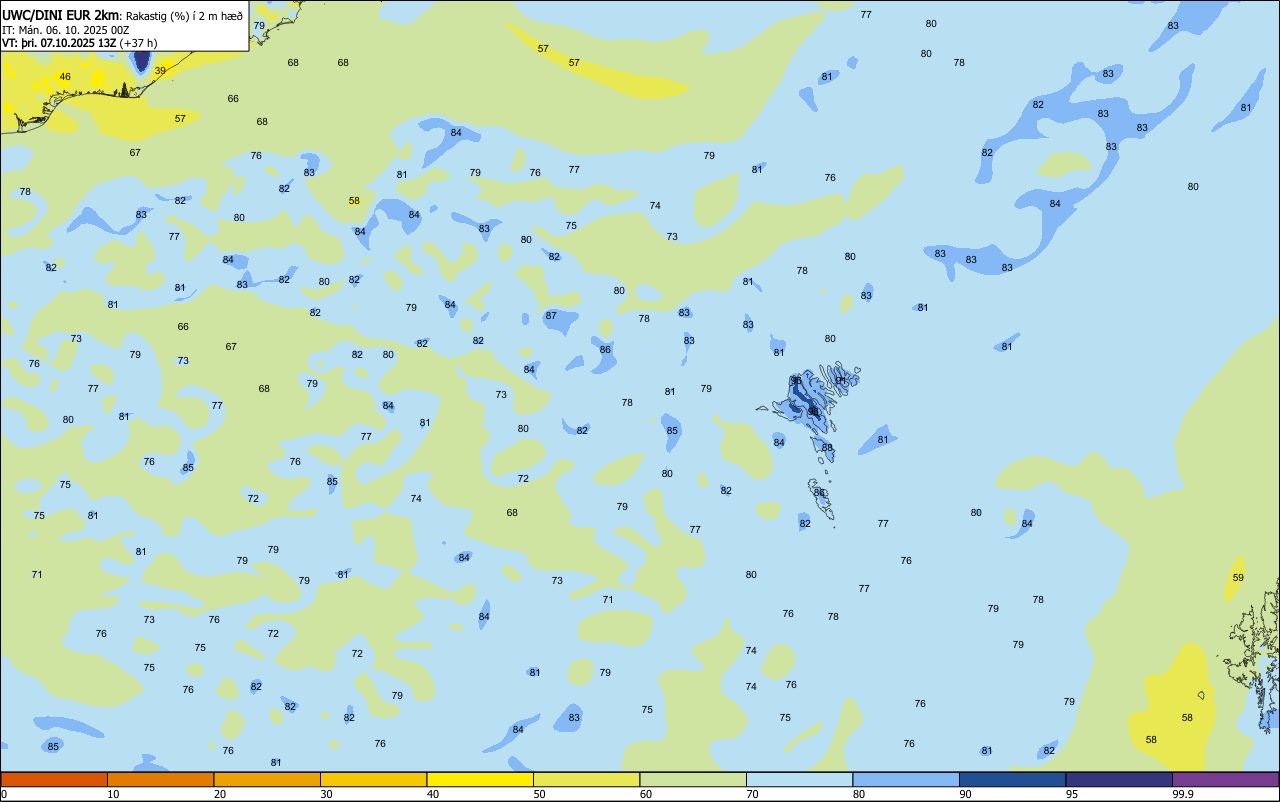Select the 30–40 golden yellow legend swatch

tap(373, 779)
